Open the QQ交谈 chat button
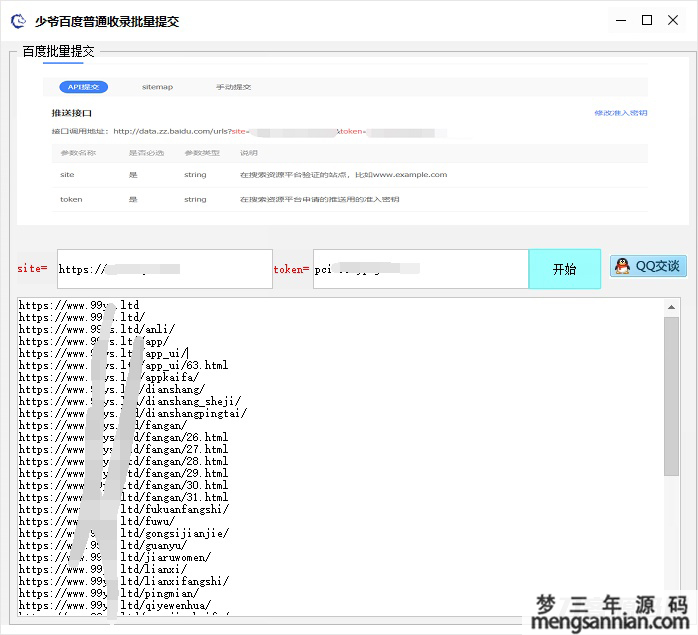Viewport: 698px width, 635px height. tap(648, 266)
